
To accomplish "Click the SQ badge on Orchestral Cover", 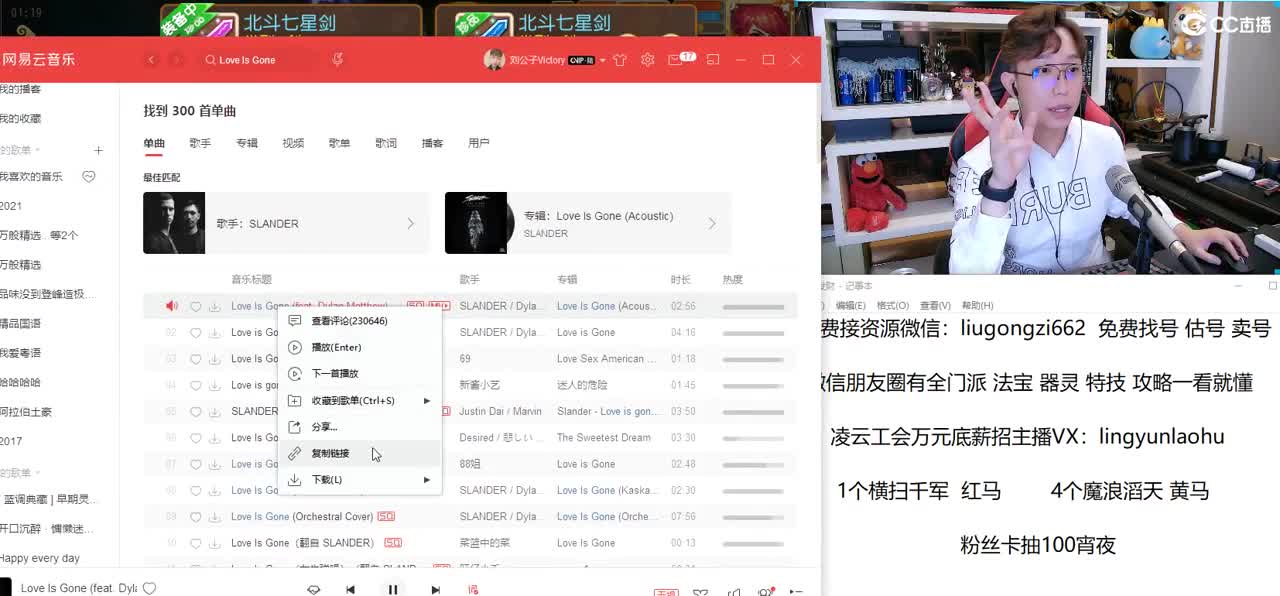I will click(x=386, y=517).
